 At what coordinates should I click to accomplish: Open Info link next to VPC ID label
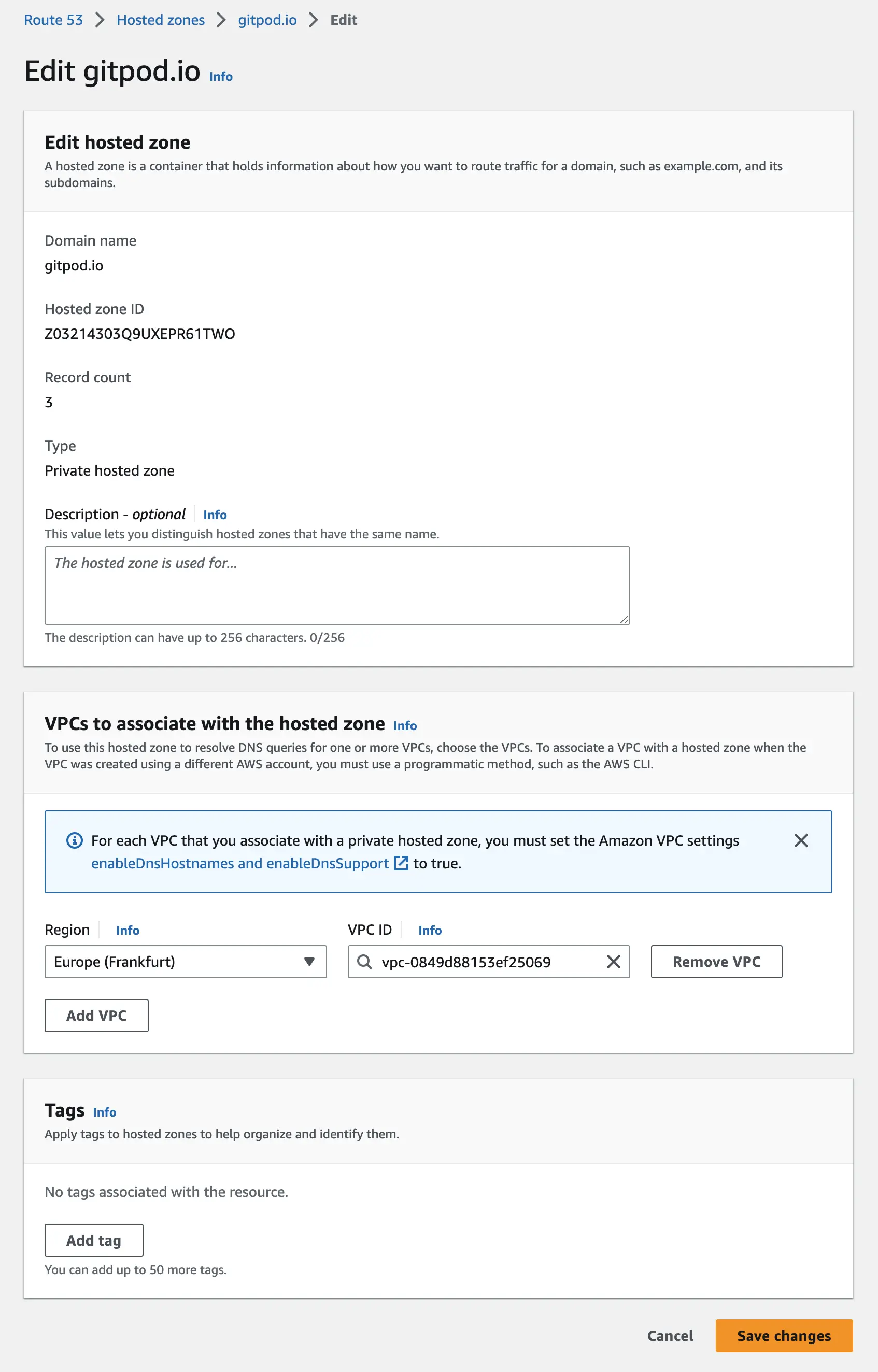430,930
